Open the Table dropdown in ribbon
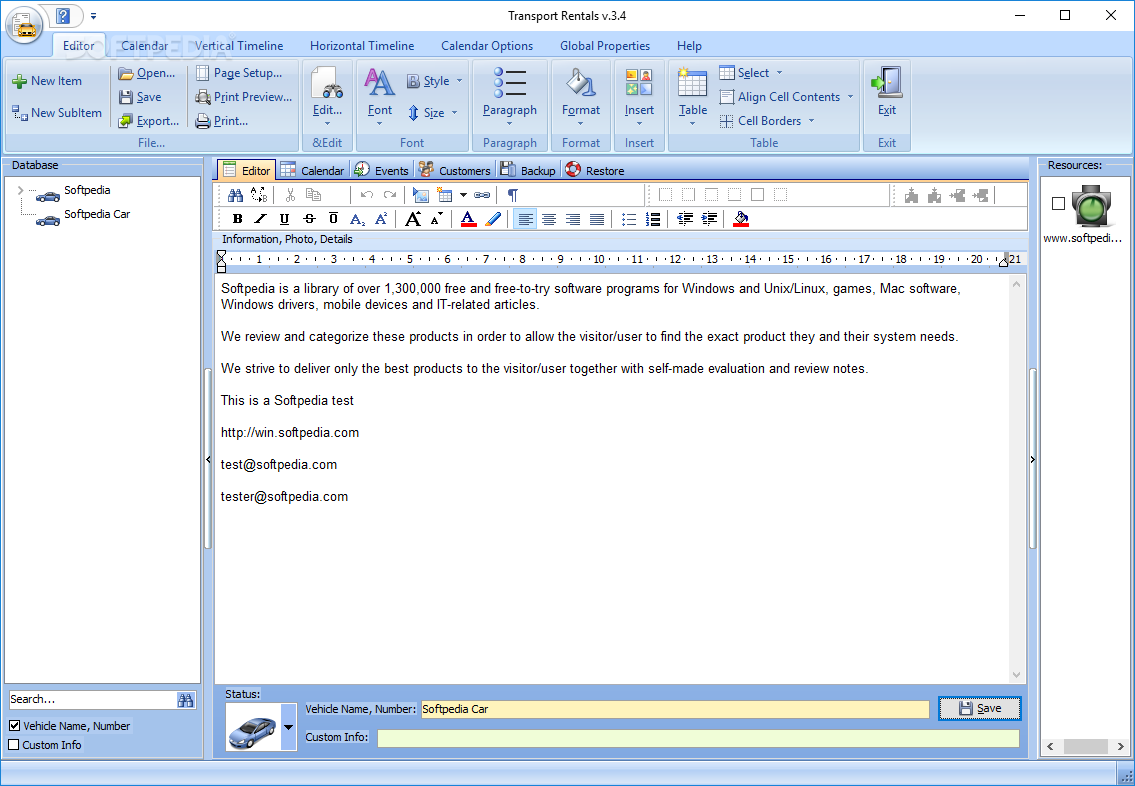 693,97
